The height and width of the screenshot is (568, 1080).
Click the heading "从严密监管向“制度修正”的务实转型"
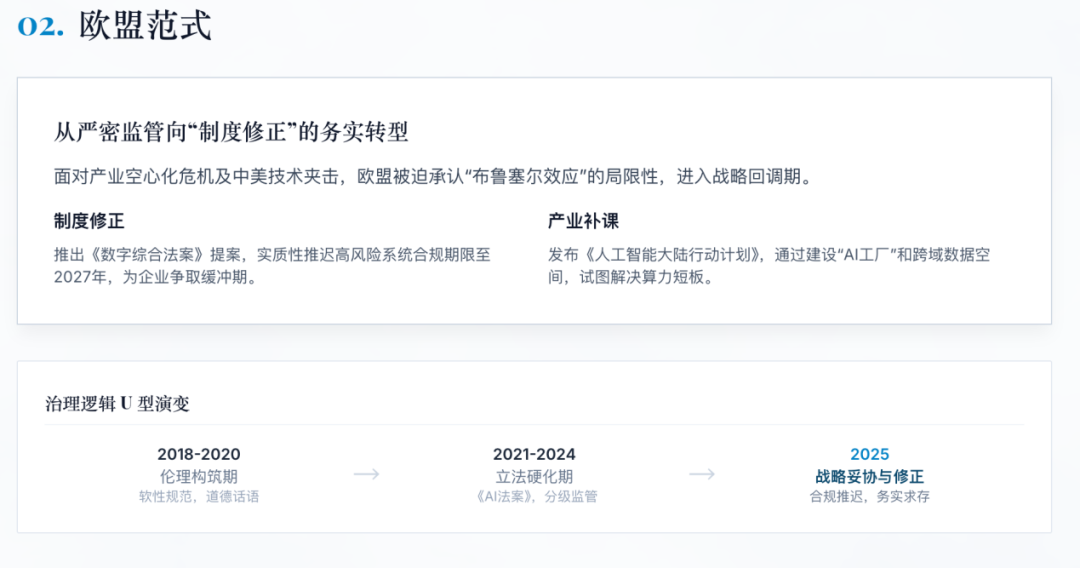pyautogui.click(x=231, y=132)
